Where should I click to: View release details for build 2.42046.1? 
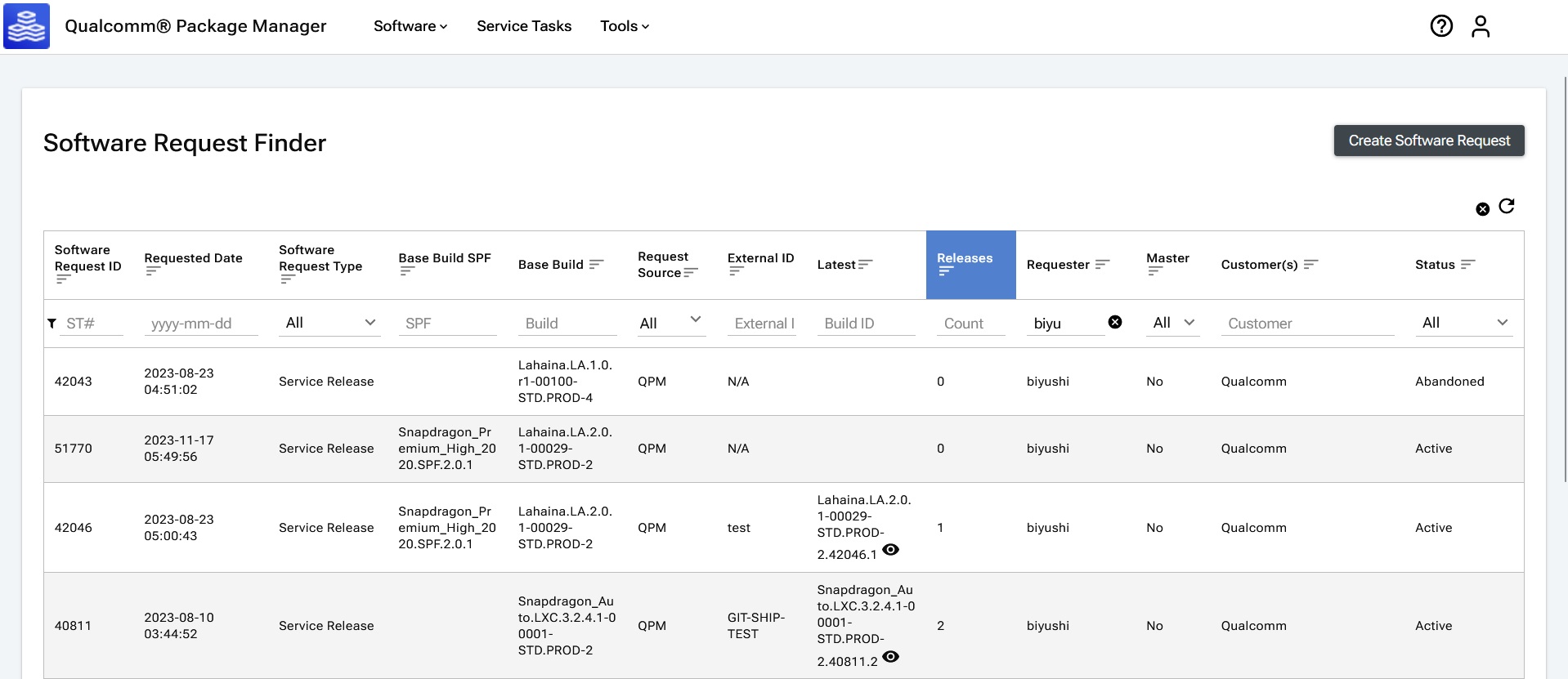(x=891, y=550)
